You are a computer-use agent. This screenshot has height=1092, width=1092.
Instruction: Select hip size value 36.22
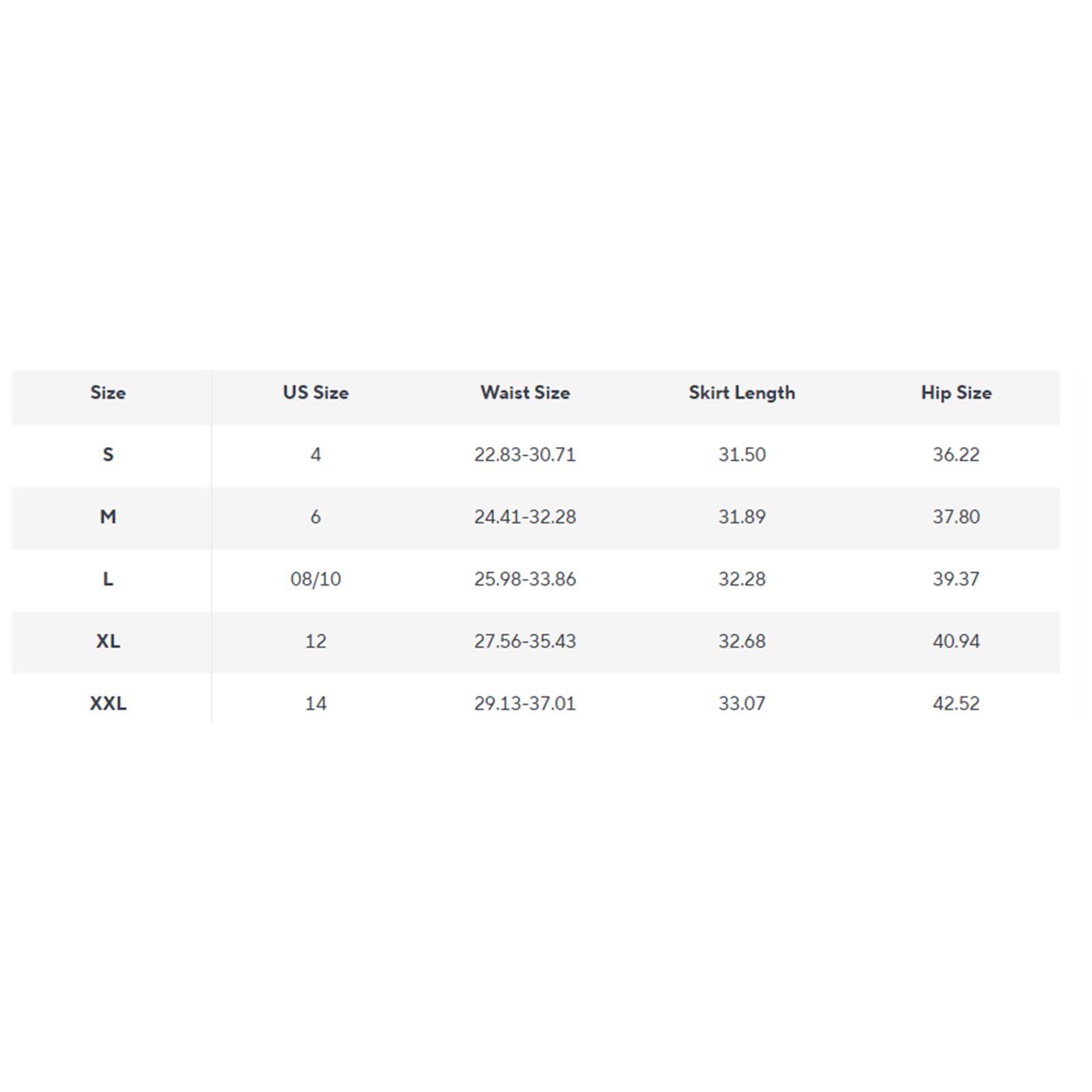tap(956, 455)
